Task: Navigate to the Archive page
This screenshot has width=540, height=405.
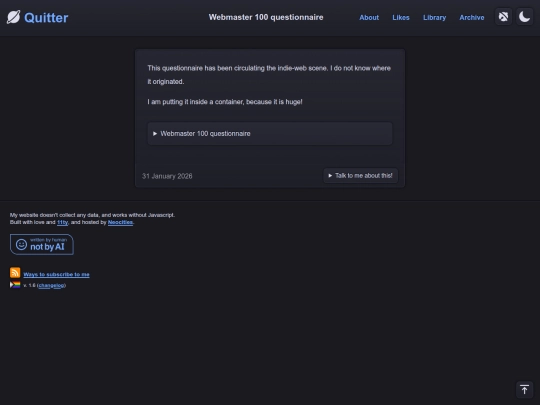Action: tap(471, 18)
